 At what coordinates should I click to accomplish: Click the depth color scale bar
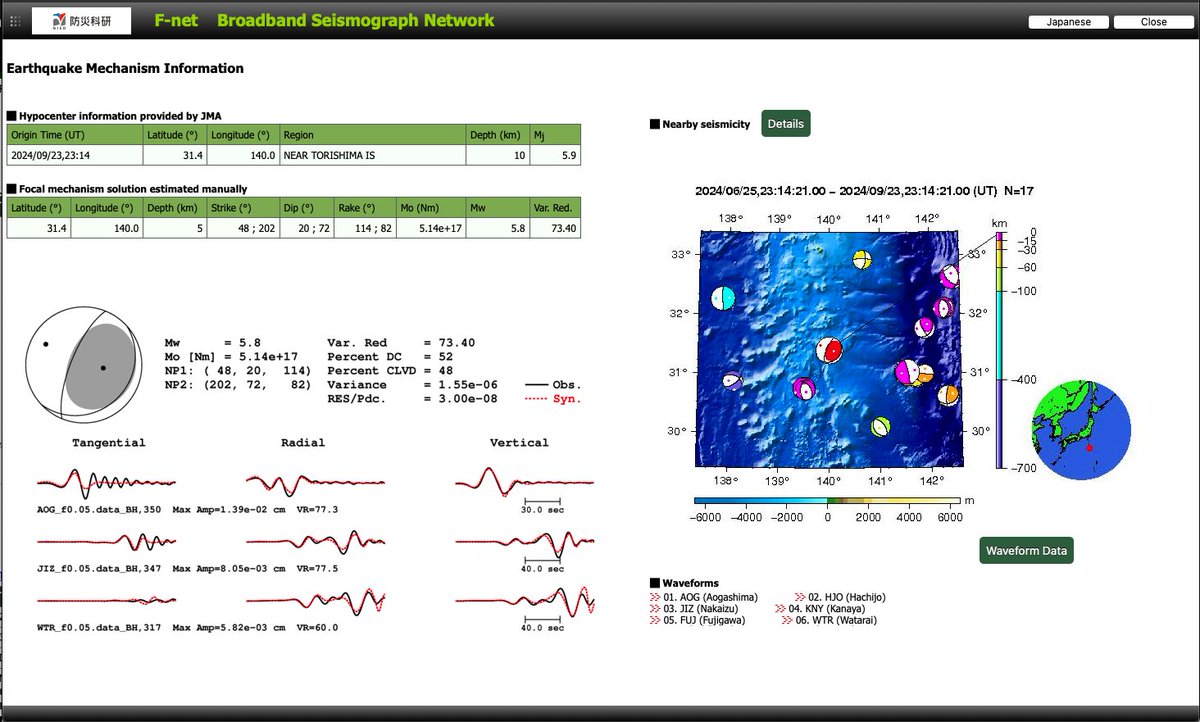click(1000, 350)
